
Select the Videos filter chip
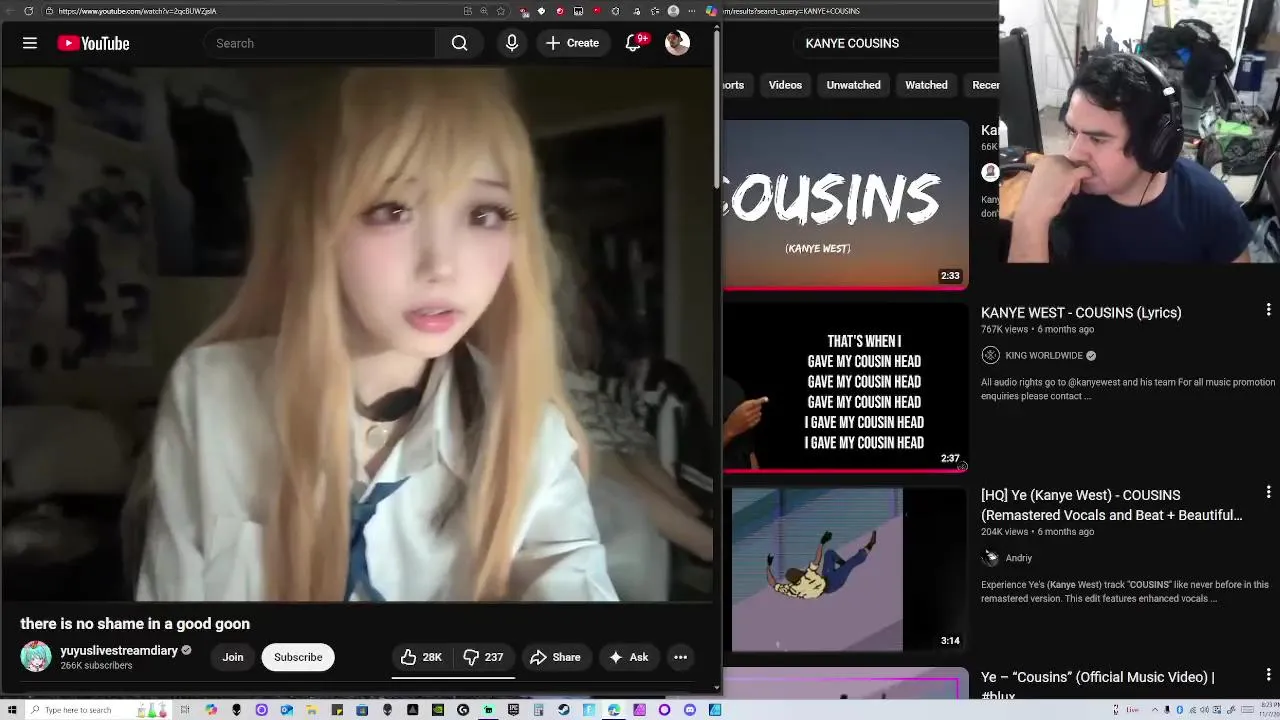pyautogui.click(x=785, y=85)
